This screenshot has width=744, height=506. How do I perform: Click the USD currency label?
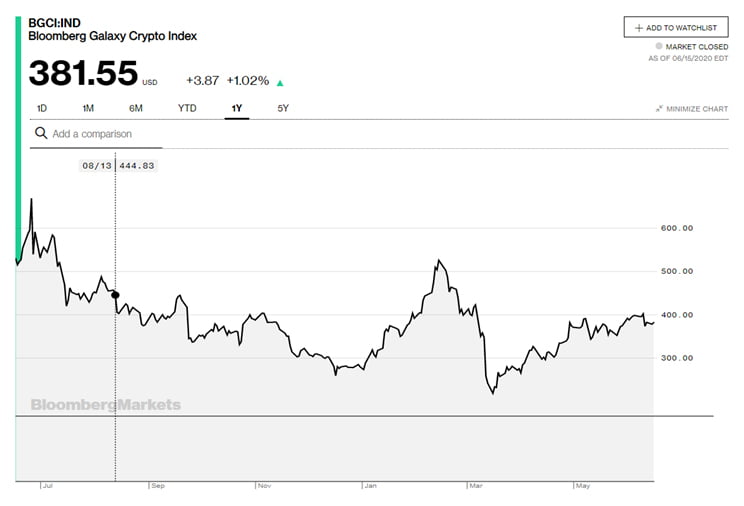pos(149,83)
